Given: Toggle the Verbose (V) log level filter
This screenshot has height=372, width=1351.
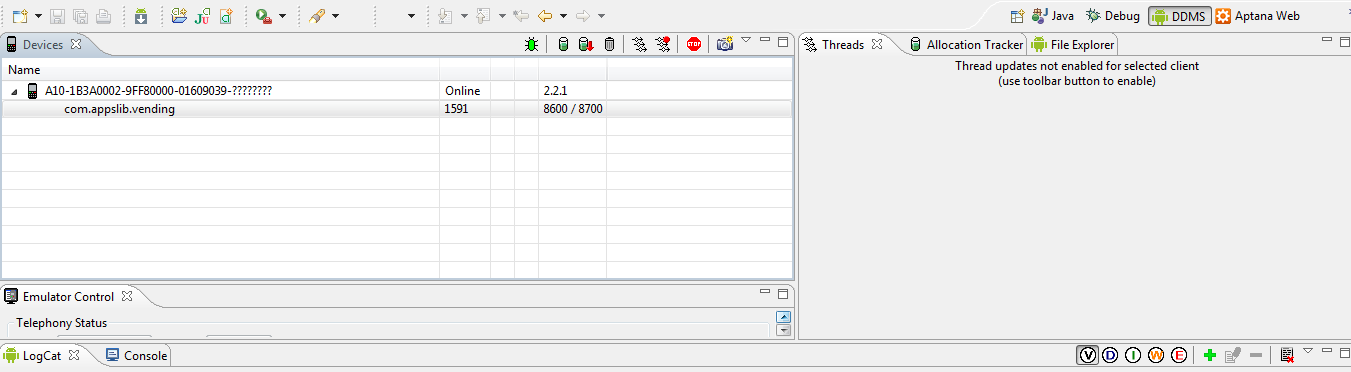Looking at the screenshot, I should [1087, 355].
